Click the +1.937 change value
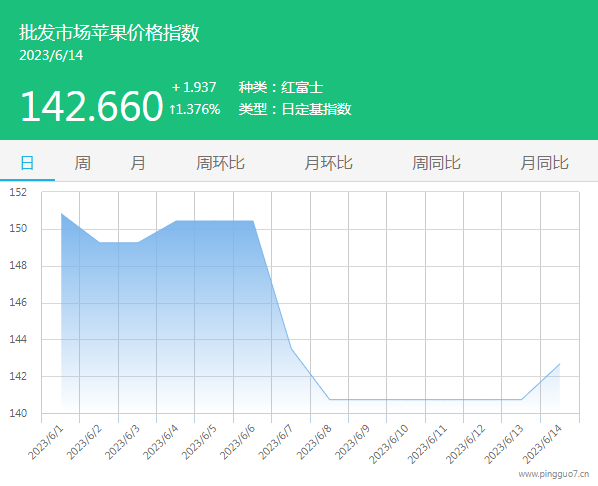Screen dimensions: 598x486 click(194, 87)
